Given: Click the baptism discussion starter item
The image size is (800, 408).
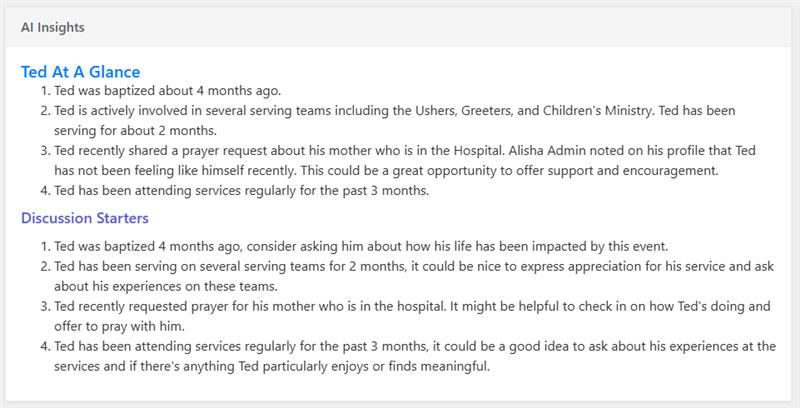Looking at the screenshot, I should pos(361,246).
